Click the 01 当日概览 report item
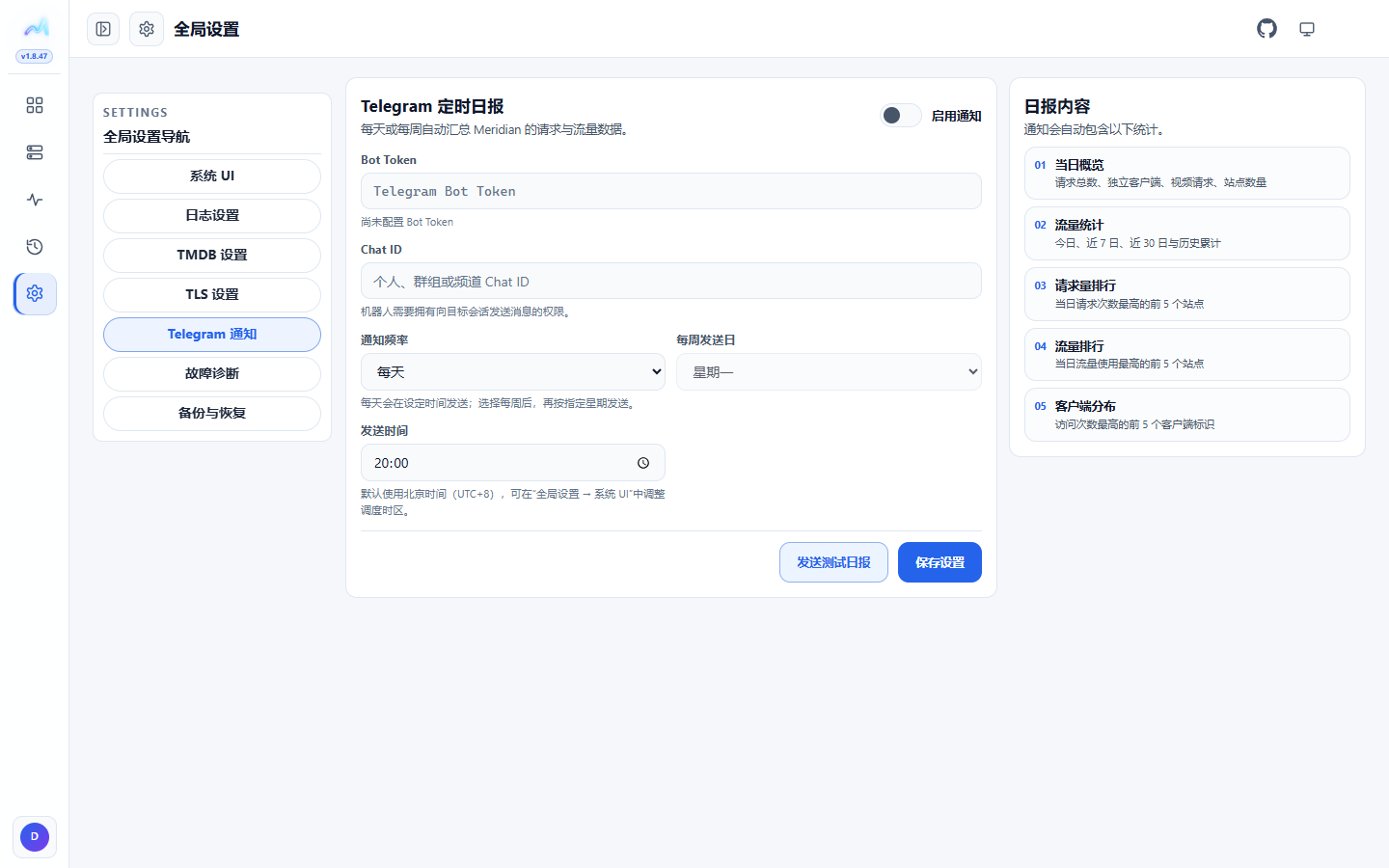Image resolution: width=1389 pixels, height=868 pixels. pos(1186,174)
